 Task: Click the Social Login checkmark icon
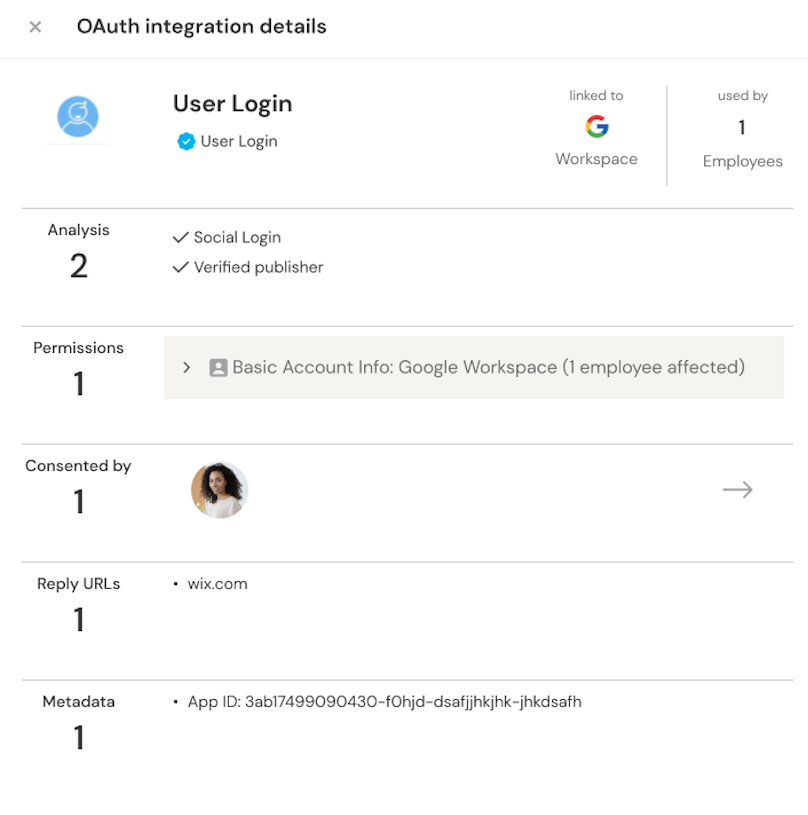180,238
